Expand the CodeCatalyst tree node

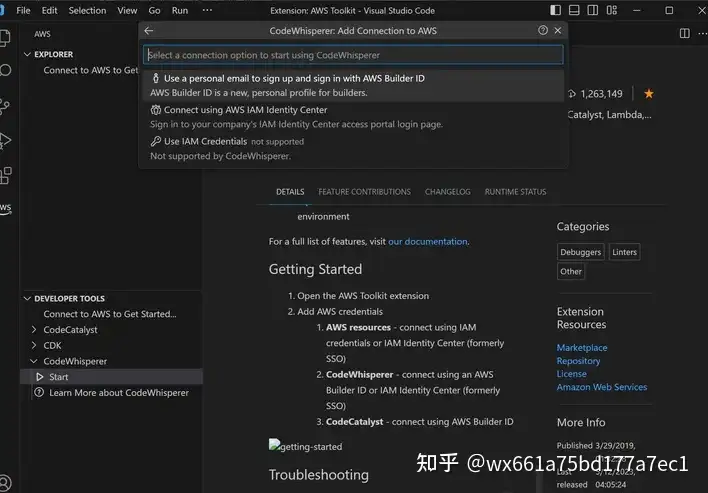coord(34,330)
